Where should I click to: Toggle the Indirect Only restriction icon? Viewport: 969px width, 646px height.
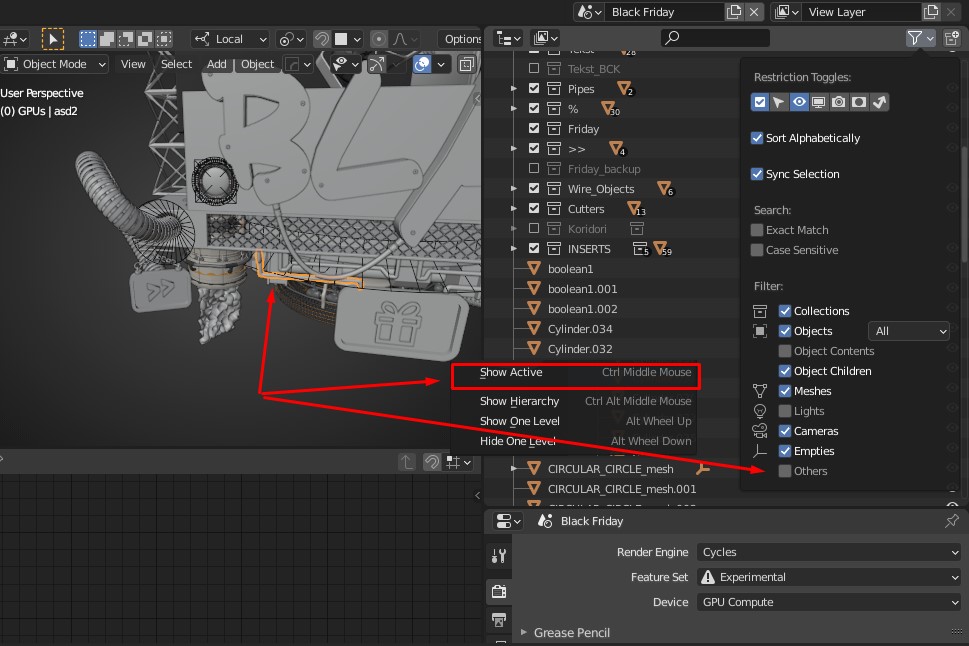pos(879,102)
